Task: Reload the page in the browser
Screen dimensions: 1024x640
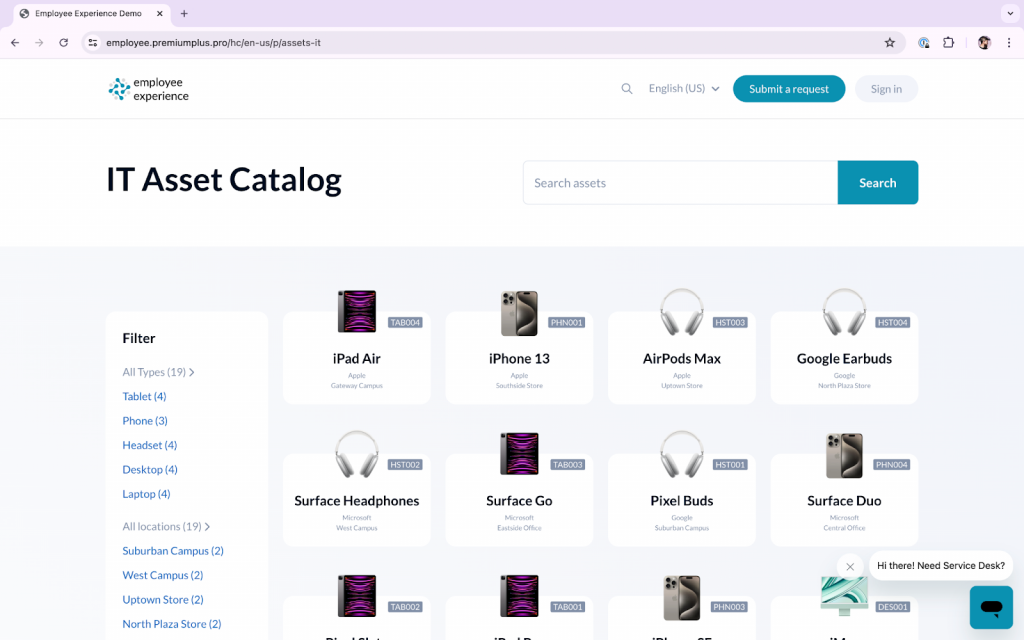Action: (64, 43)
